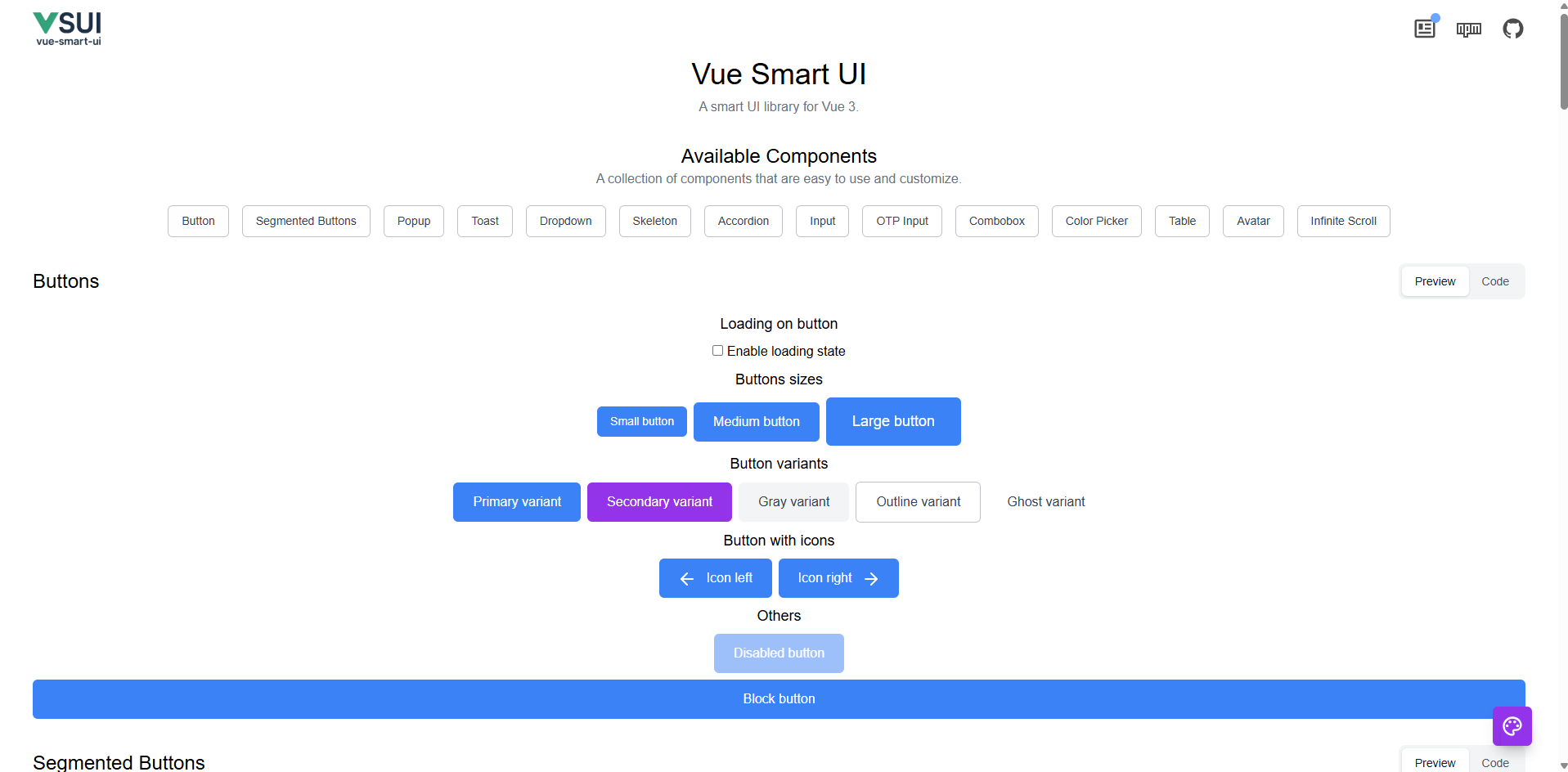Click the Secondary variant button
1568x772 pixels.
pyautogui.click(x=658, y=501)
